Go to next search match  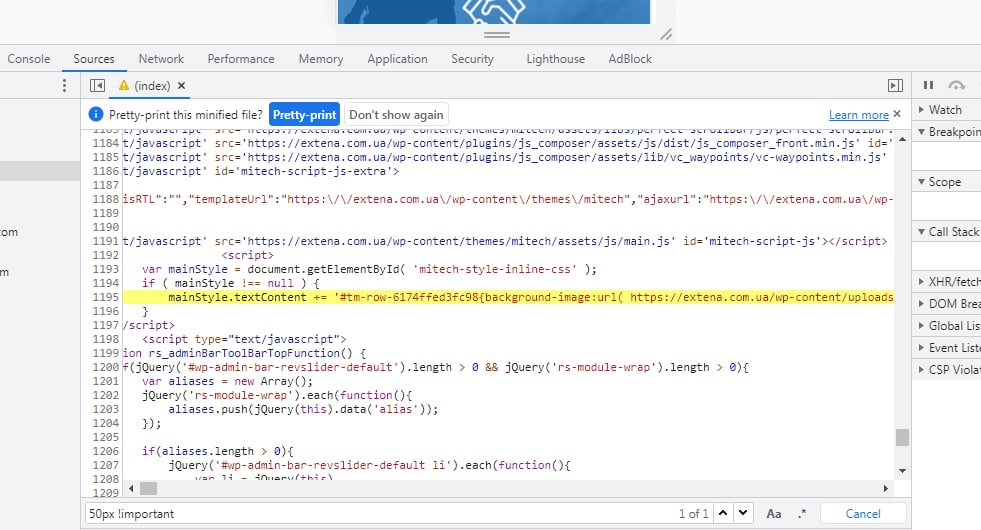click(x=743, y=513)
